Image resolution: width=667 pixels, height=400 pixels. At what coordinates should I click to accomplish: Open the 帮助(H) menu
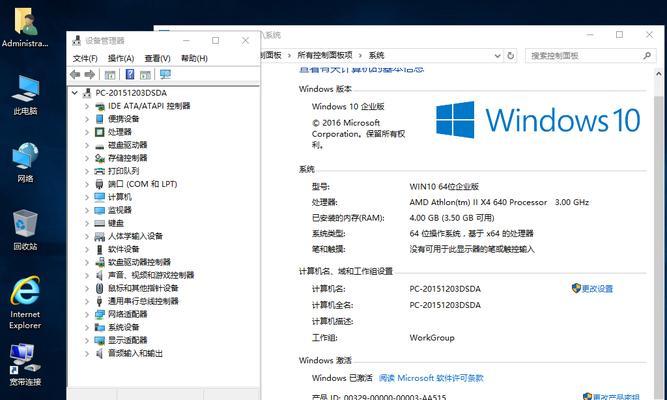(194, 58)
